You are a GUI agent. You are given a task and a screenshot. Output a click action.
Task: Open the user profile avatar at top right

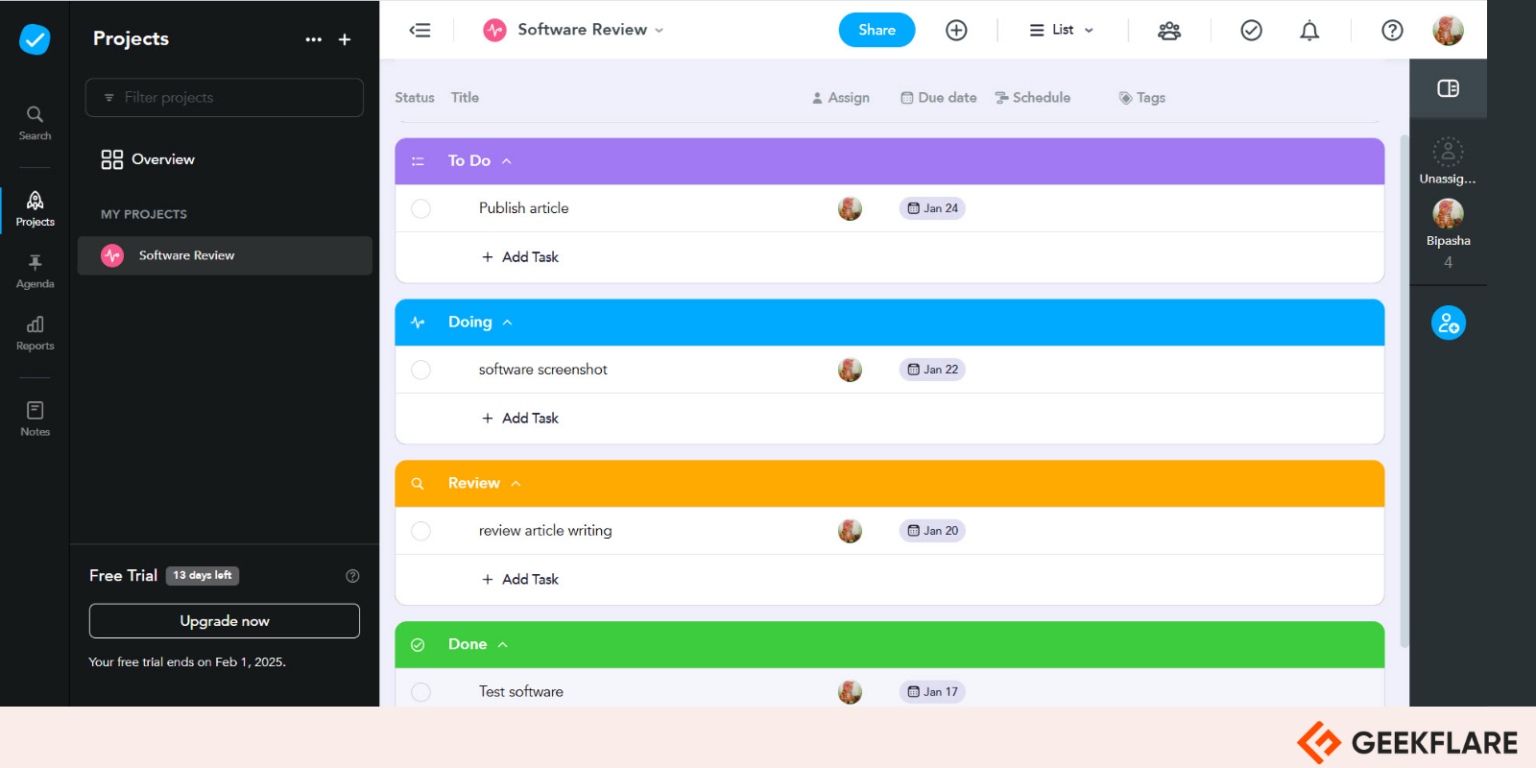click(1448, 30)
